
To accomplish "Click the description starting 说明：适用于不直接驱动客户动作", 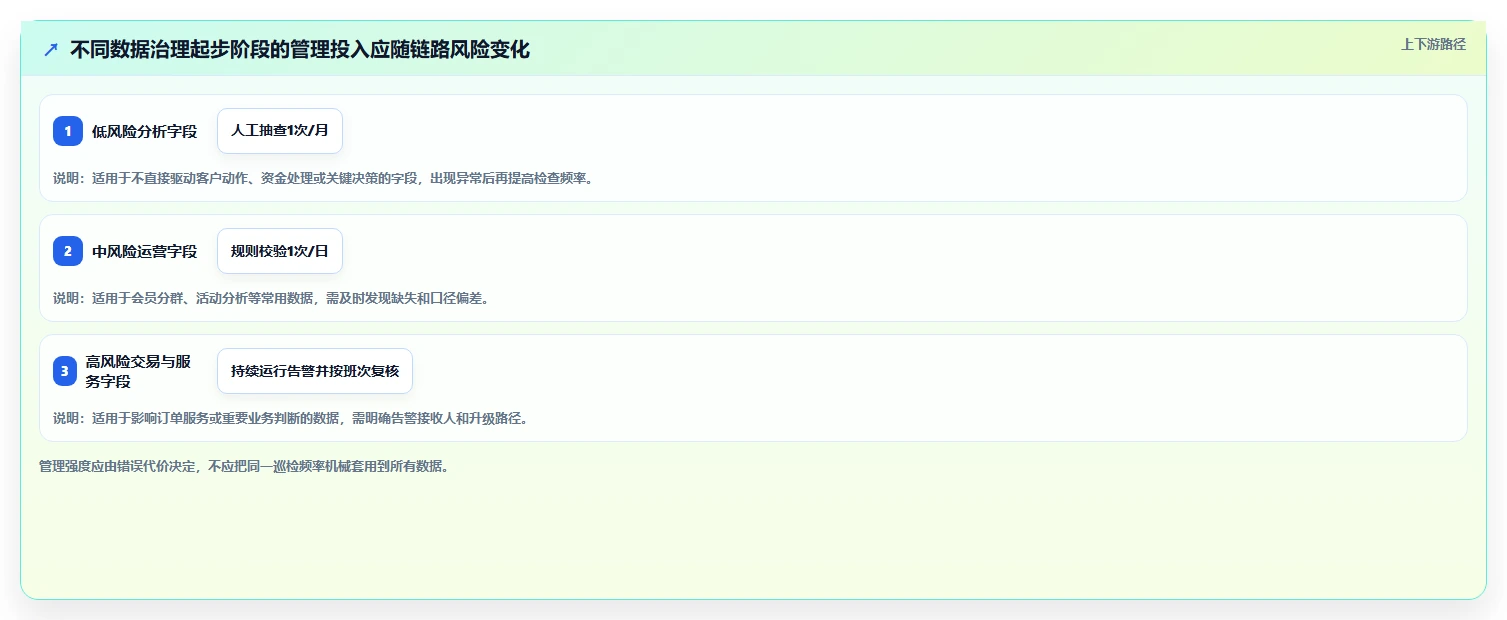I will click(x=323, y=178).
